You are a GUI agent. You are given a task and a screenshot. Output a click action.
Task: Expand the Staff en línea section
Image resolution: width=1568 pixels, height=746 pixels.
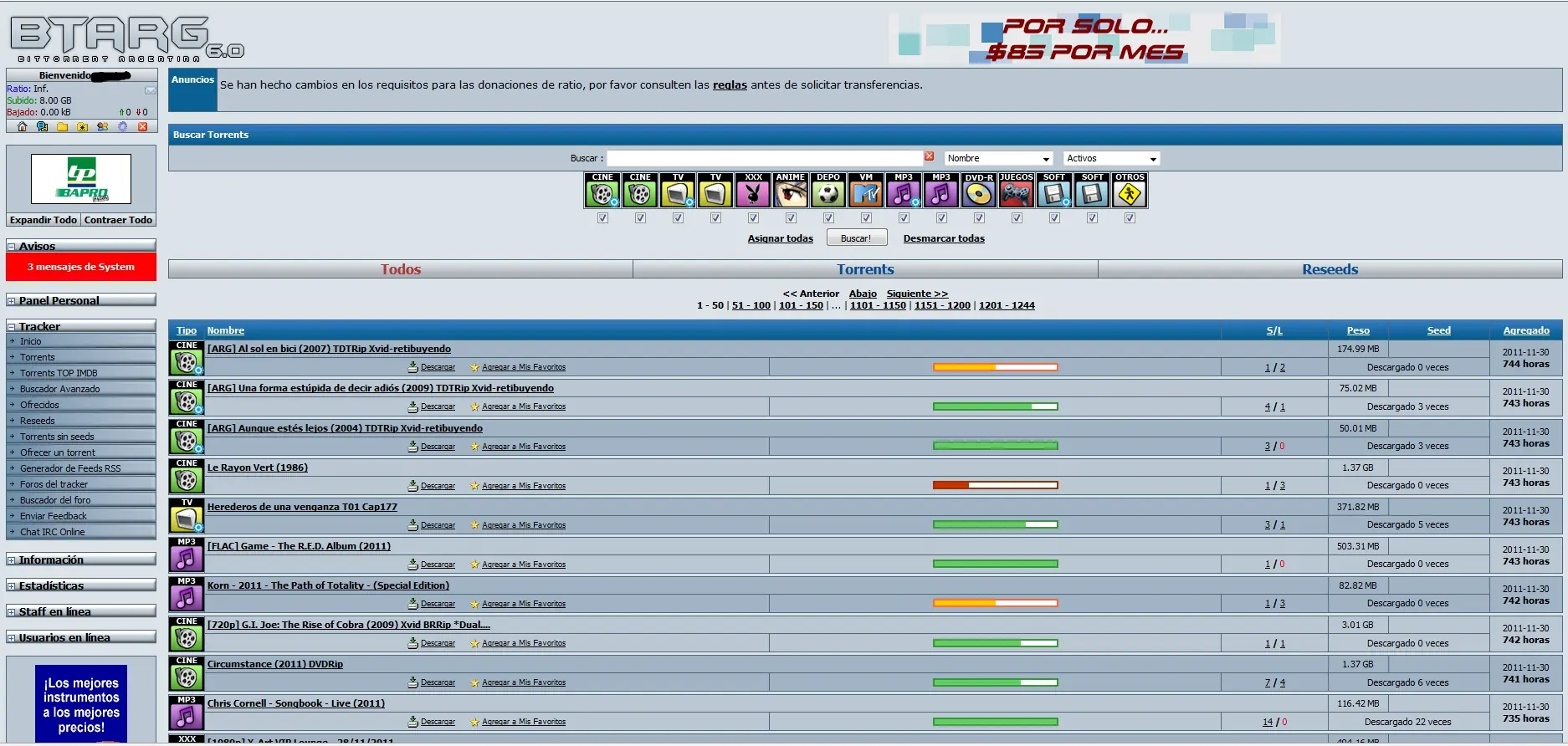tap(12, 612)
